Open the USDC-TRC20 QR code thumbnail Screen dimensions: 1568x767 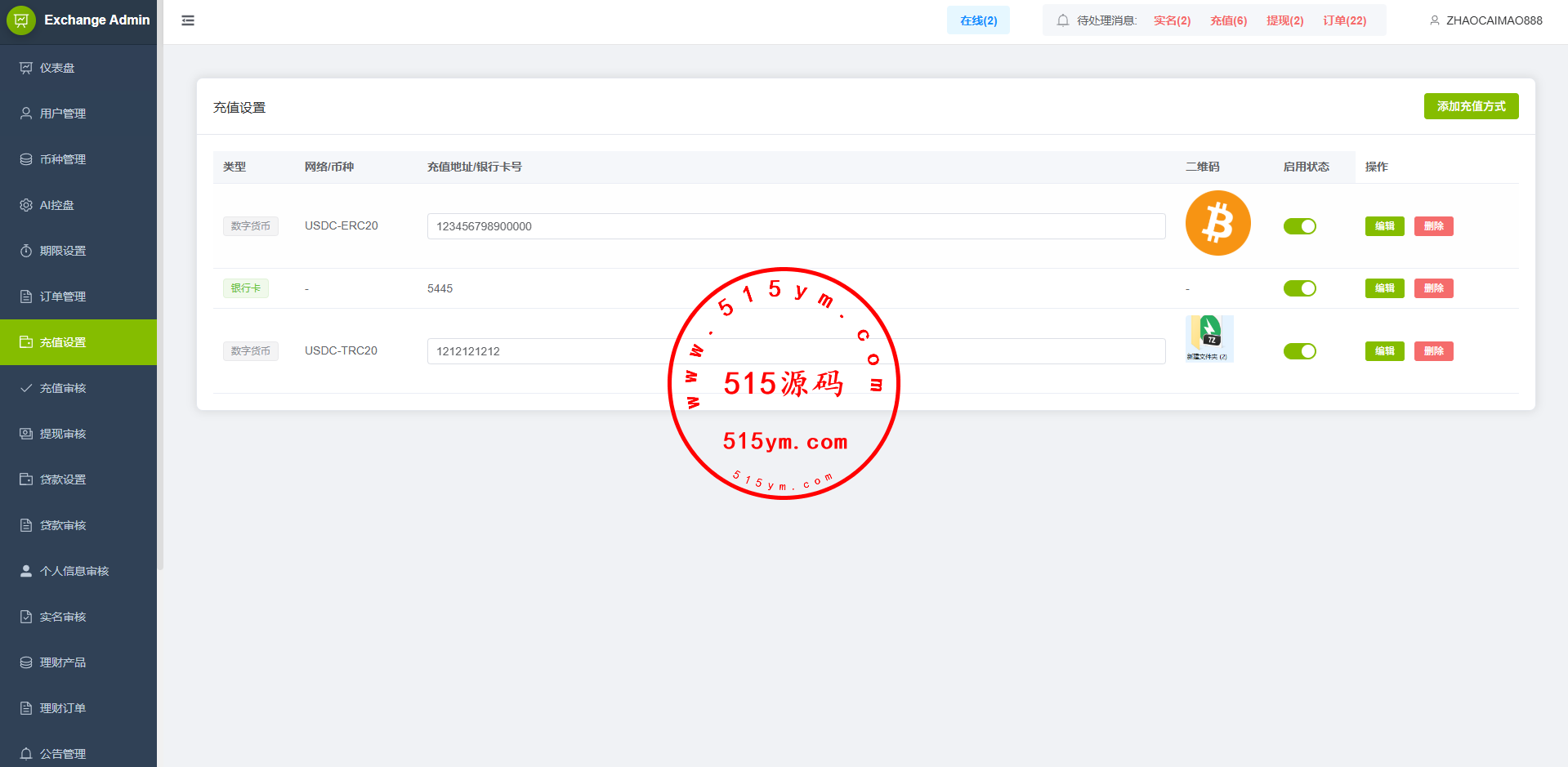[x=1209, y=338]
